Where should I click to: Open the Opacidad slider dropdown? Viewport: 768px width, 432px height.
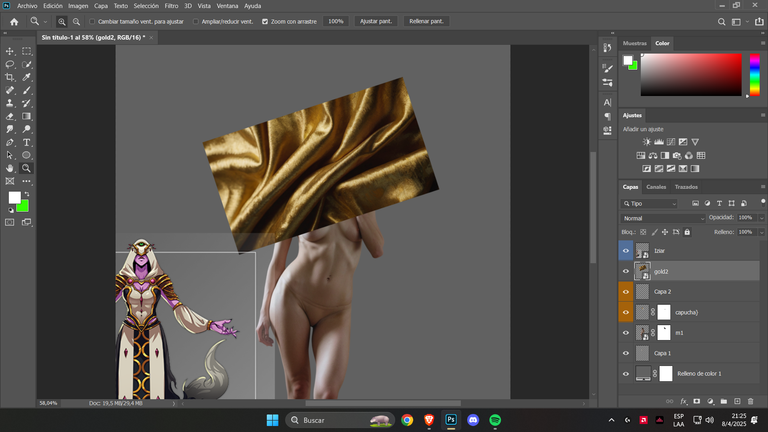pyautogui.click(x=762, y=218)
